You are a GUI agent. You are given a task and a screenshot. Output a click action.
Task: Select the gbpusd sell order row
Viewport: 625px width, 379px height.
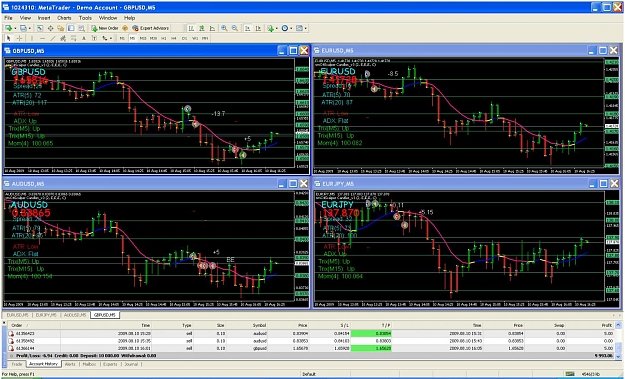pyautogui.click(x=311, y=348)
